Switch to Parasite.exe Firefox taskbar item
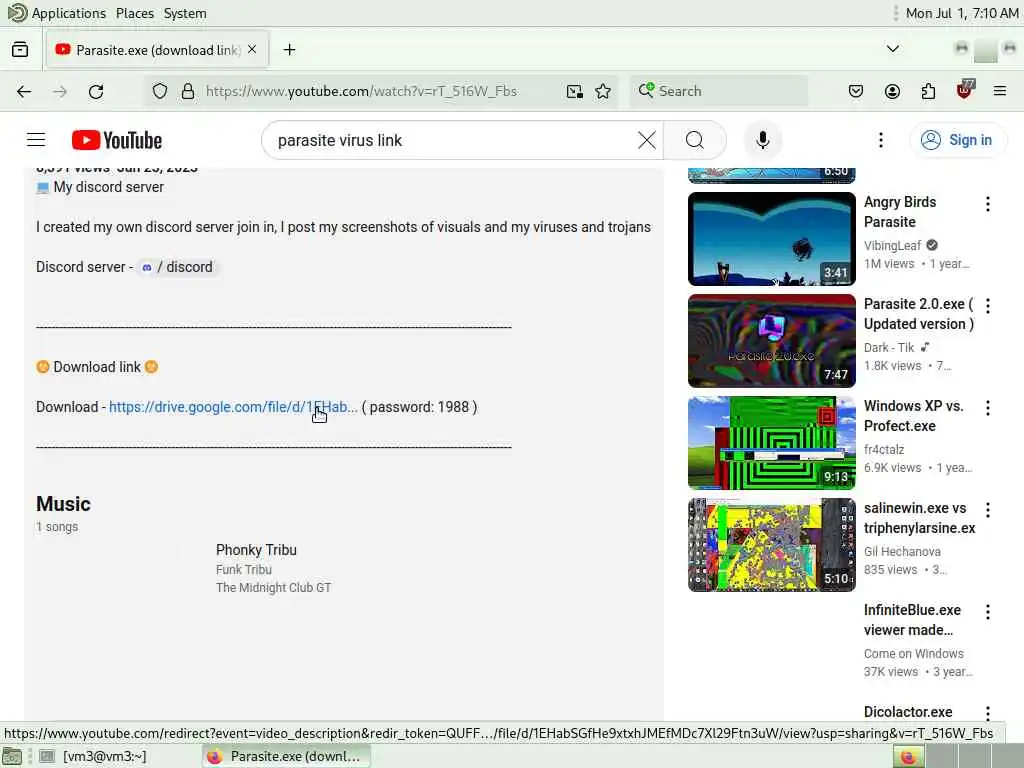 pos(286,756)
